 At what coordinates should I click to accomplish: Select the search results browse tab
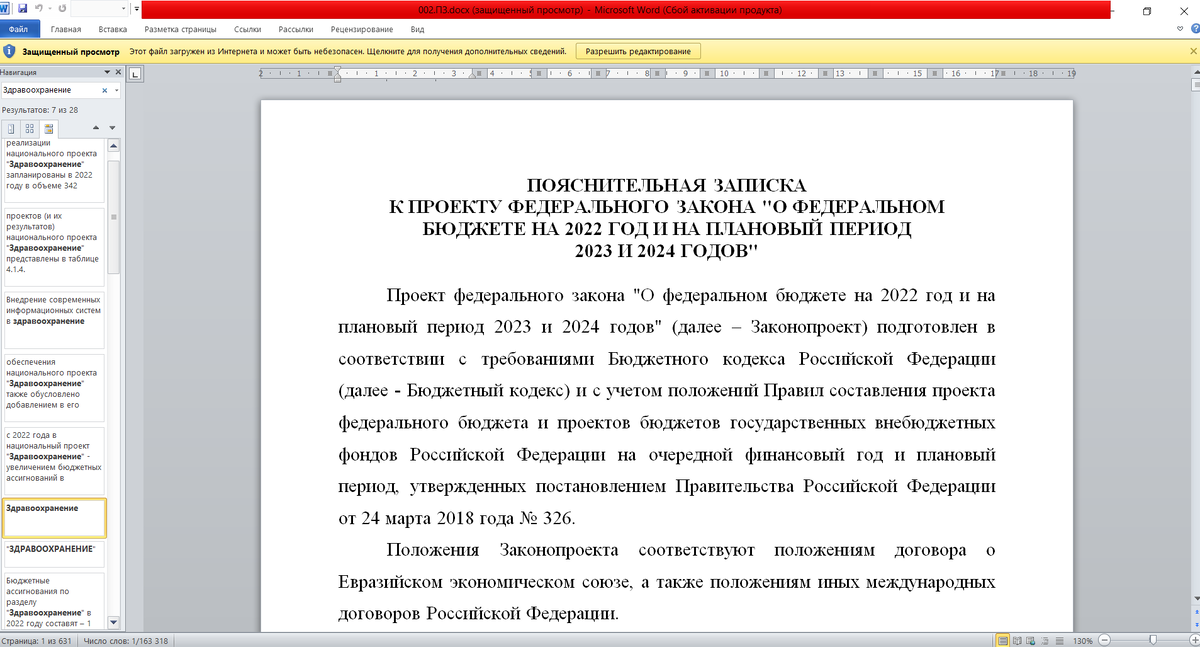pos(48,129)
